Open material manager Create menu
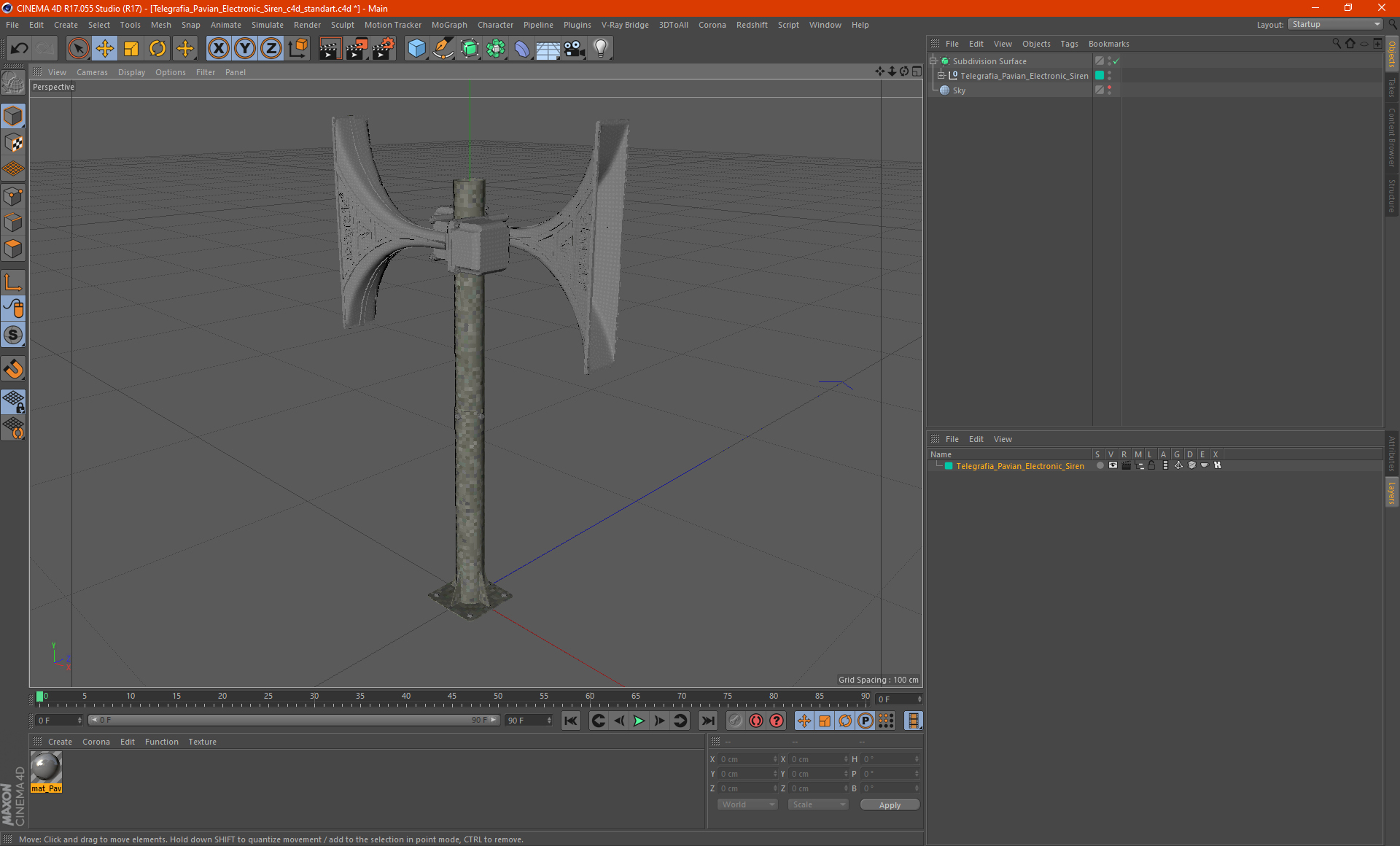Viewport: 1400px width, 846px height. tap(60, 742)
